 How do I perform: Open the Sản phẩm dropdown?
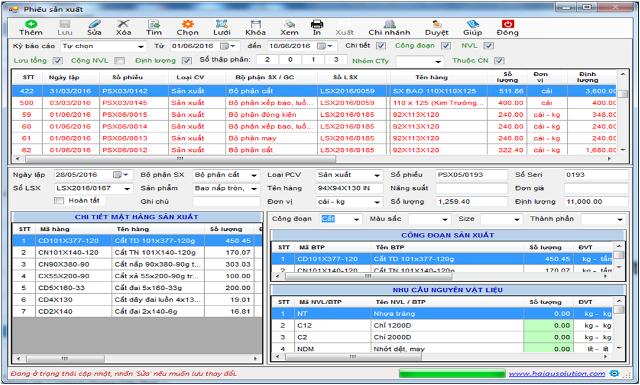[x=254, y=189]
